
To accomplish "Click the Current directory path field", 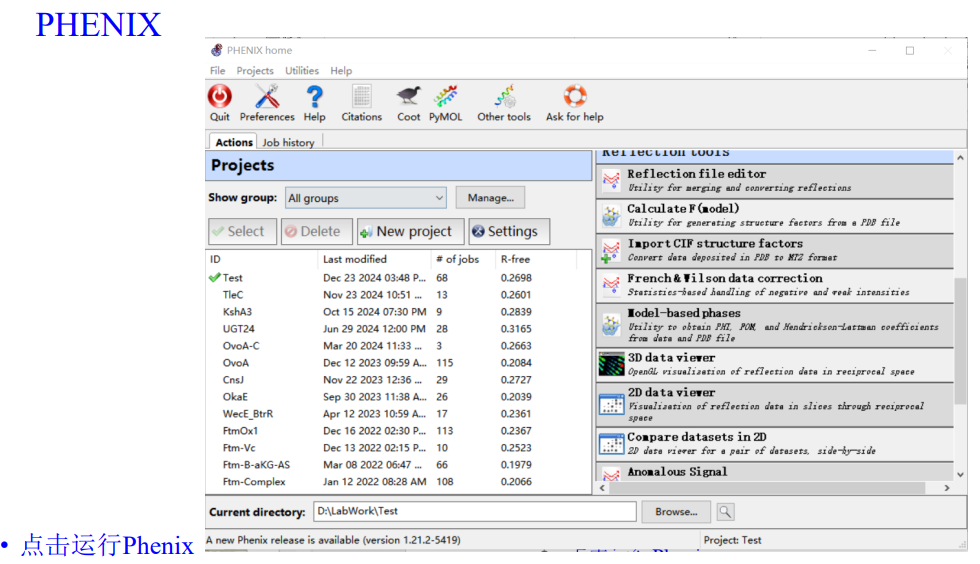I will [474, 511].
